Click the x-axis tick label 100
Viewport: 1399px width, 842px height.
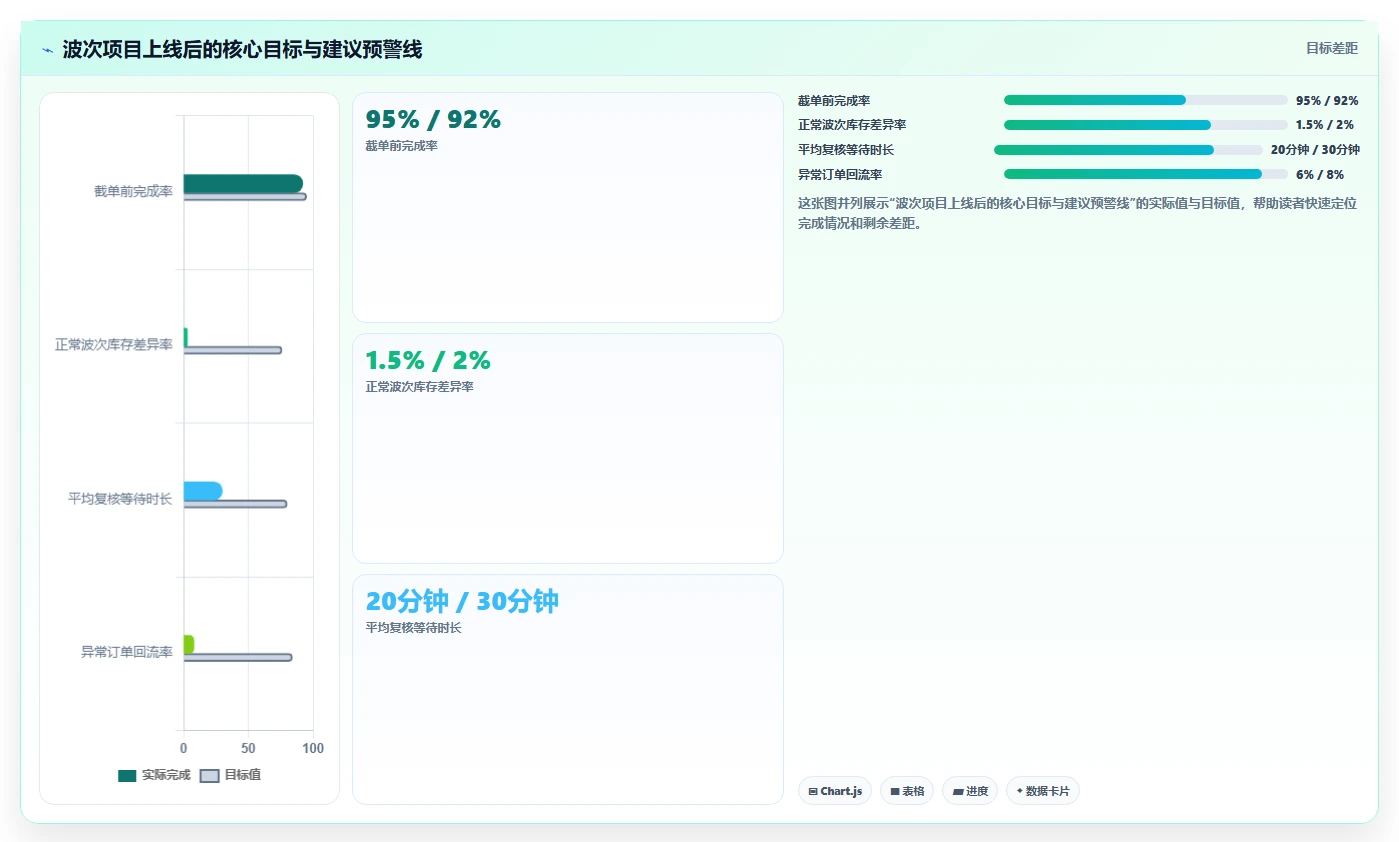[x=313, y=748]
